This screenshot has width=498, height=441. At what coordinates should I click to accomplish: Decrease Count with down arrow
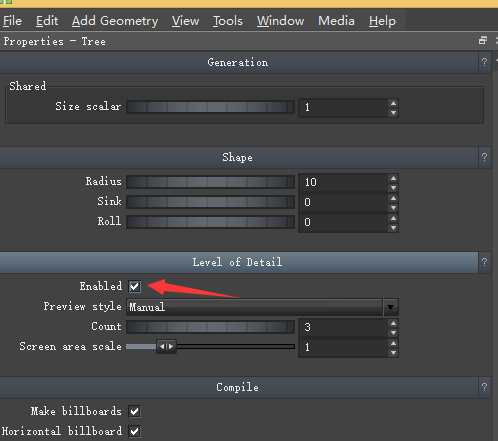tap(393, 333)
